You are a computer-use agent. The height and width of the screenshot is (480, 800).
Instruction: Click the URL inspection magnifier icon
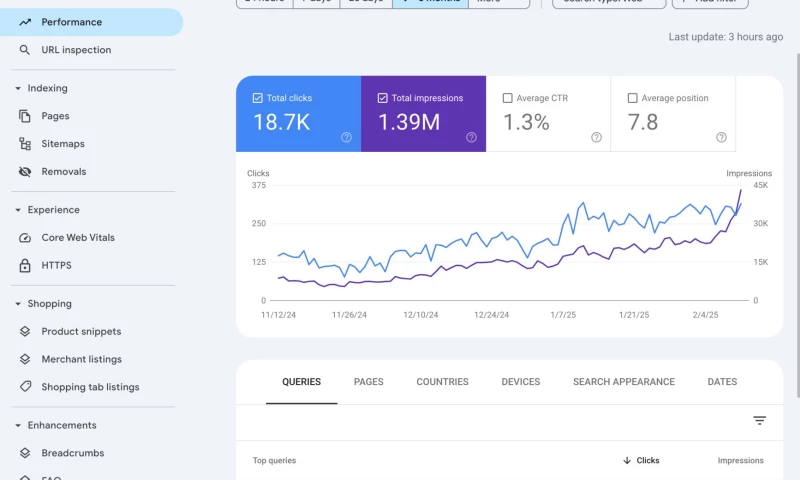pyautogui.click(x=25, y=50)
